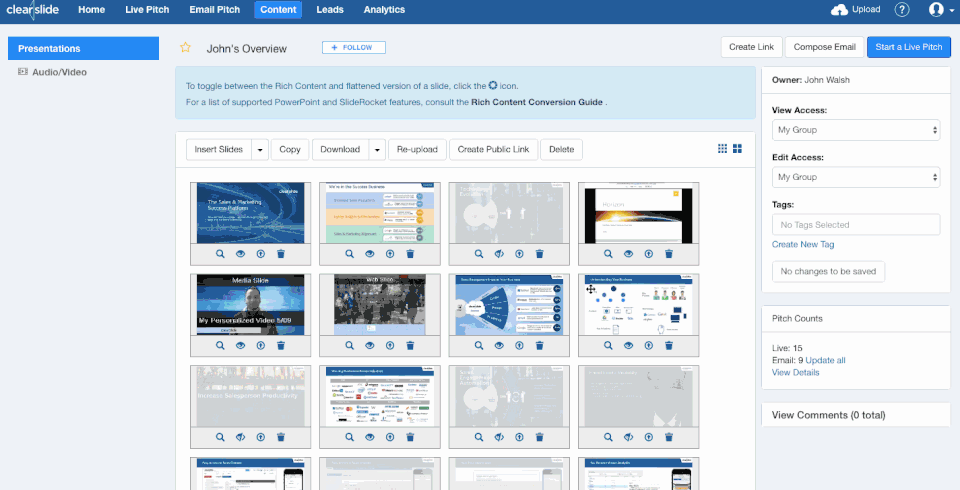The image size is (960, 490).
Task: Copy the presentation
Action: [290, 149]
